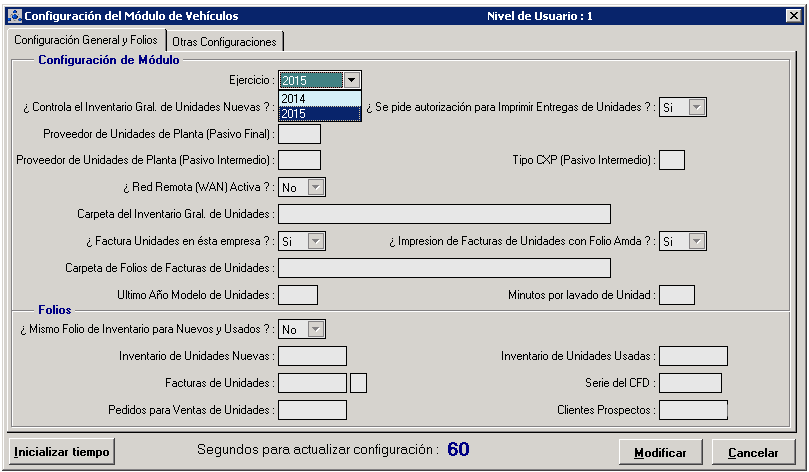Click the Carpeta del Inventario Gral. field

click(444, 214)
